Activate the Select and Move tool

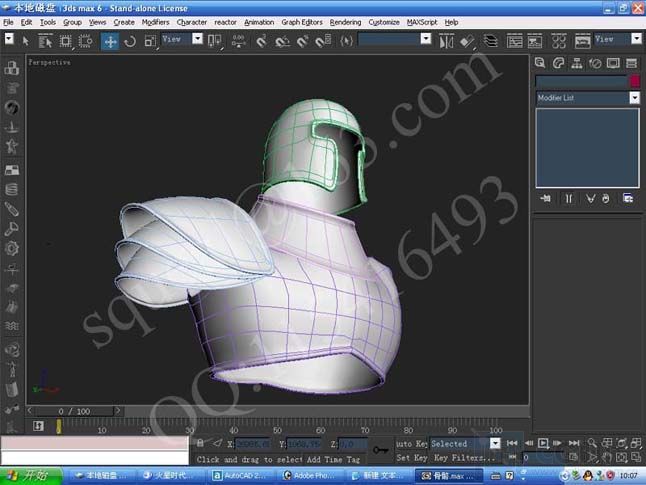[x=110, y=41]
